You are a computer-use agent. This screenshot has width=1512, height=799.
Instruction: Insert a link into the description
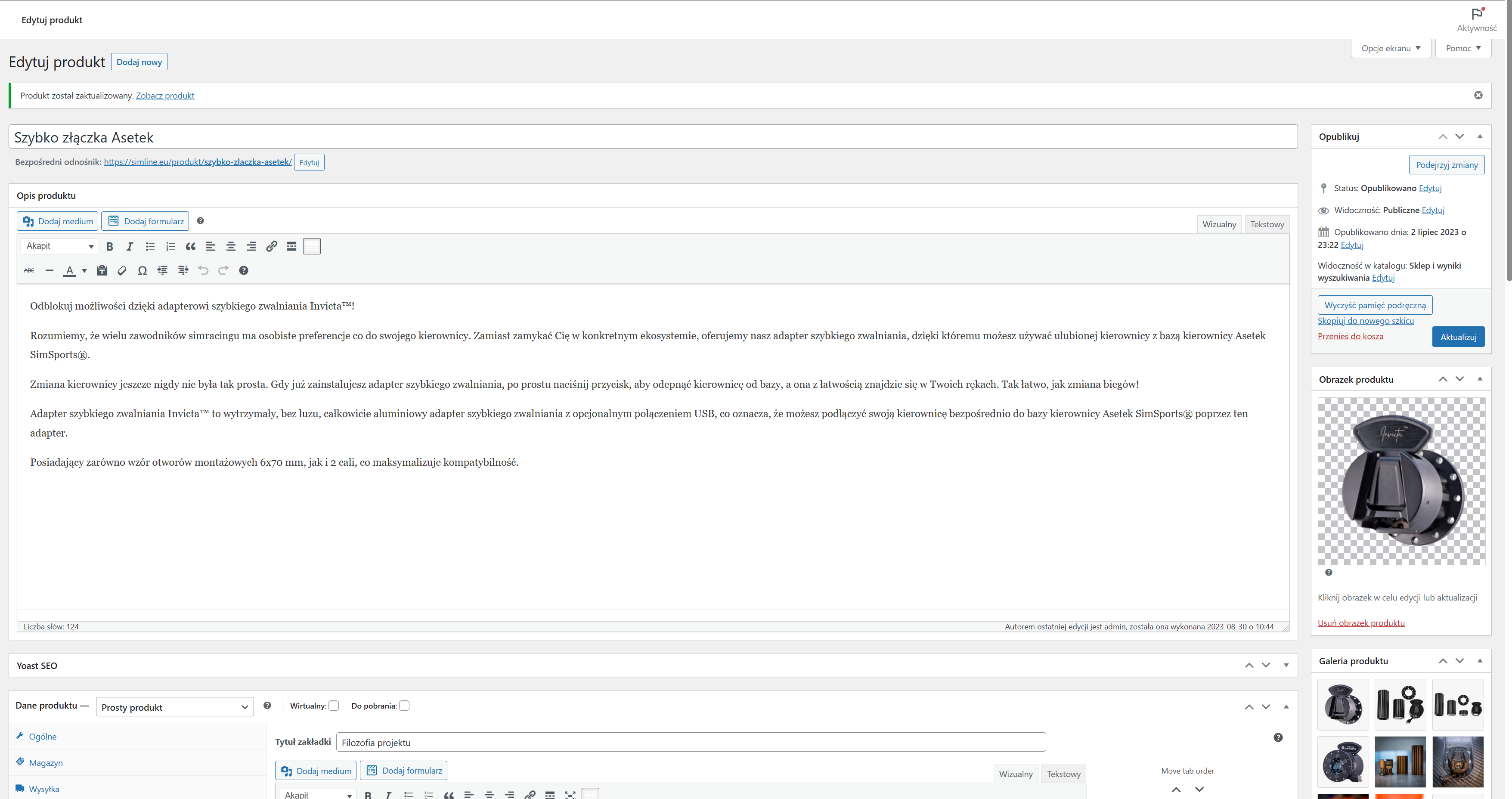271,246
